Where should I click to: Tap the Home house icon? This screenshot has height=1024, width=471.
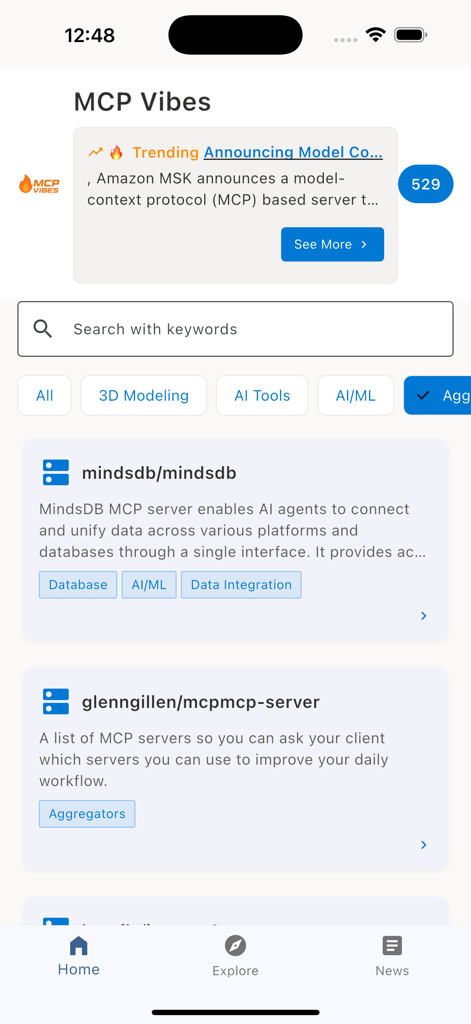click(x=78, y=945)
